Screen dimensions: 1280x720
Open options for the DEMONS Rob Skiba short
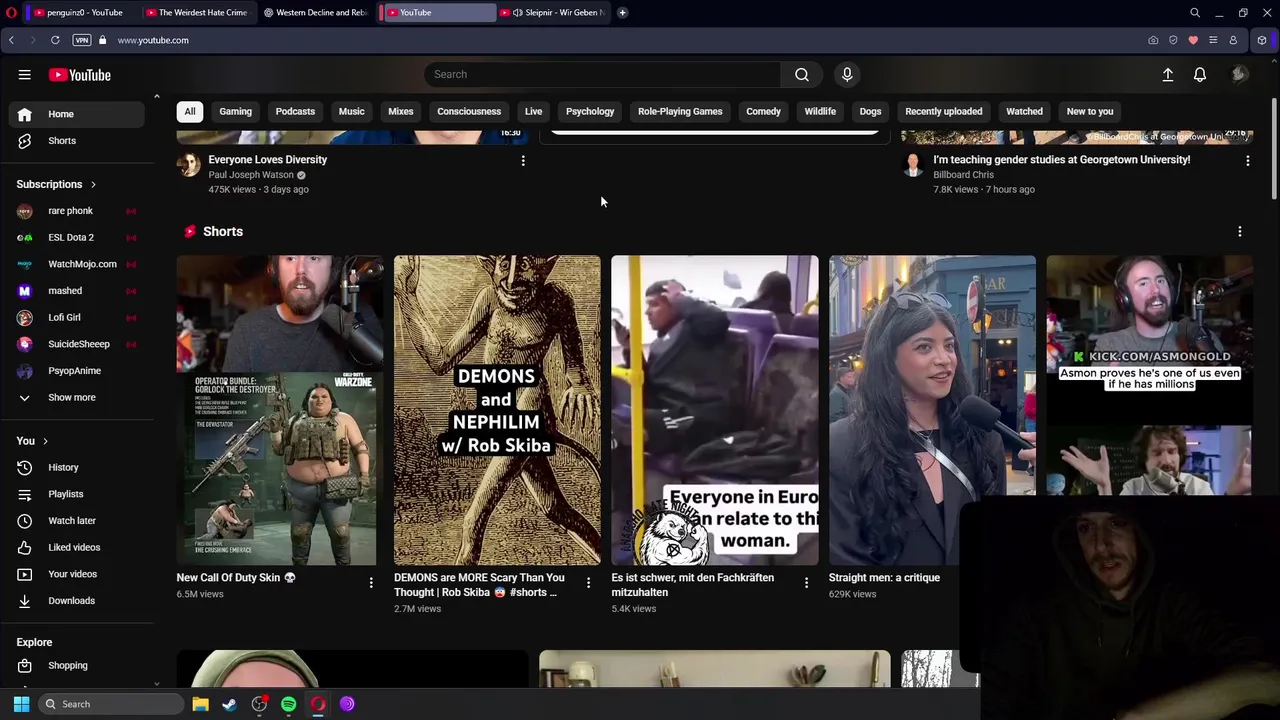tap(588, 582)
